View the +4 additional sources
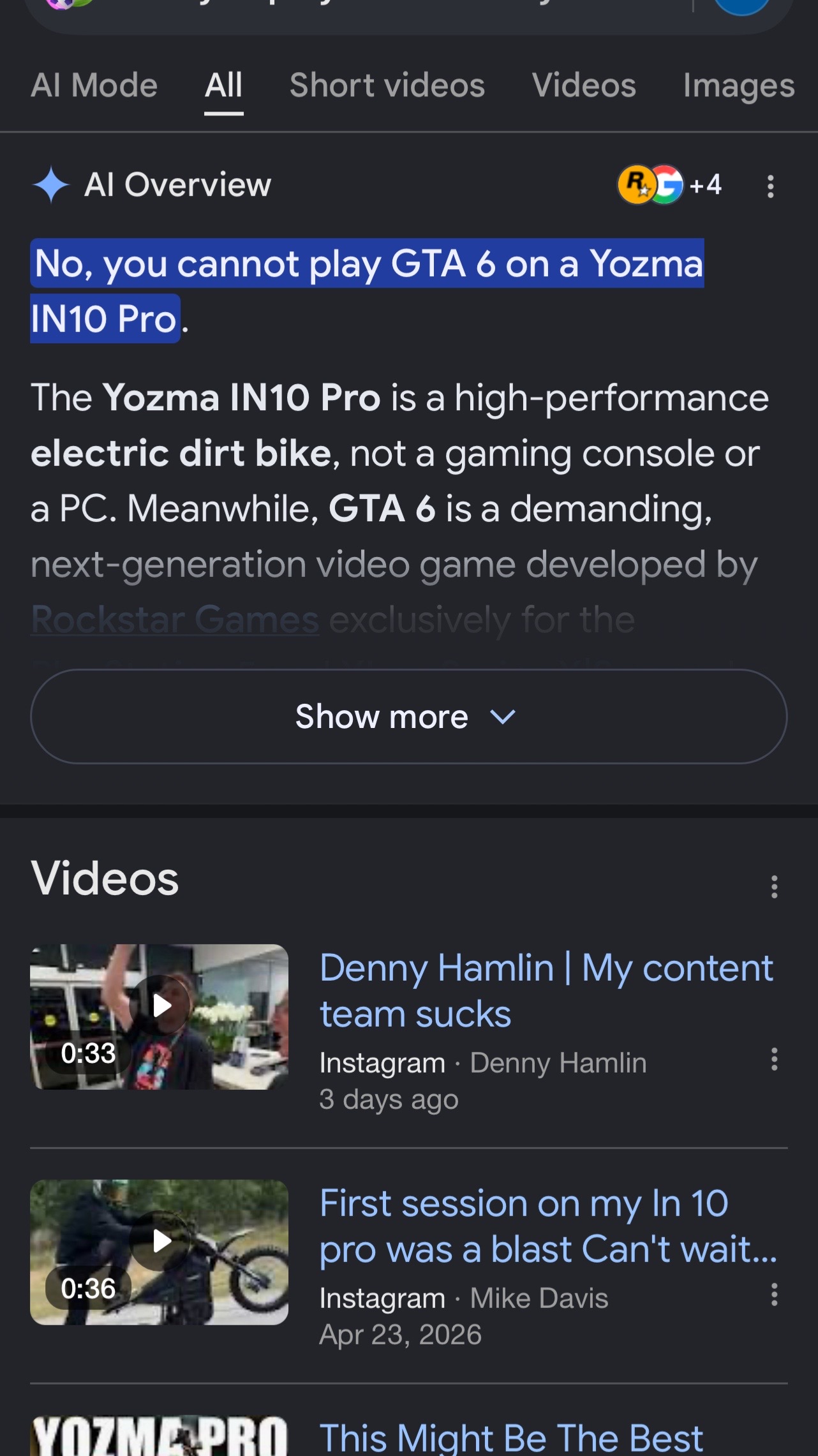This screenshot has width=818, height=1456. coord(706,185)
